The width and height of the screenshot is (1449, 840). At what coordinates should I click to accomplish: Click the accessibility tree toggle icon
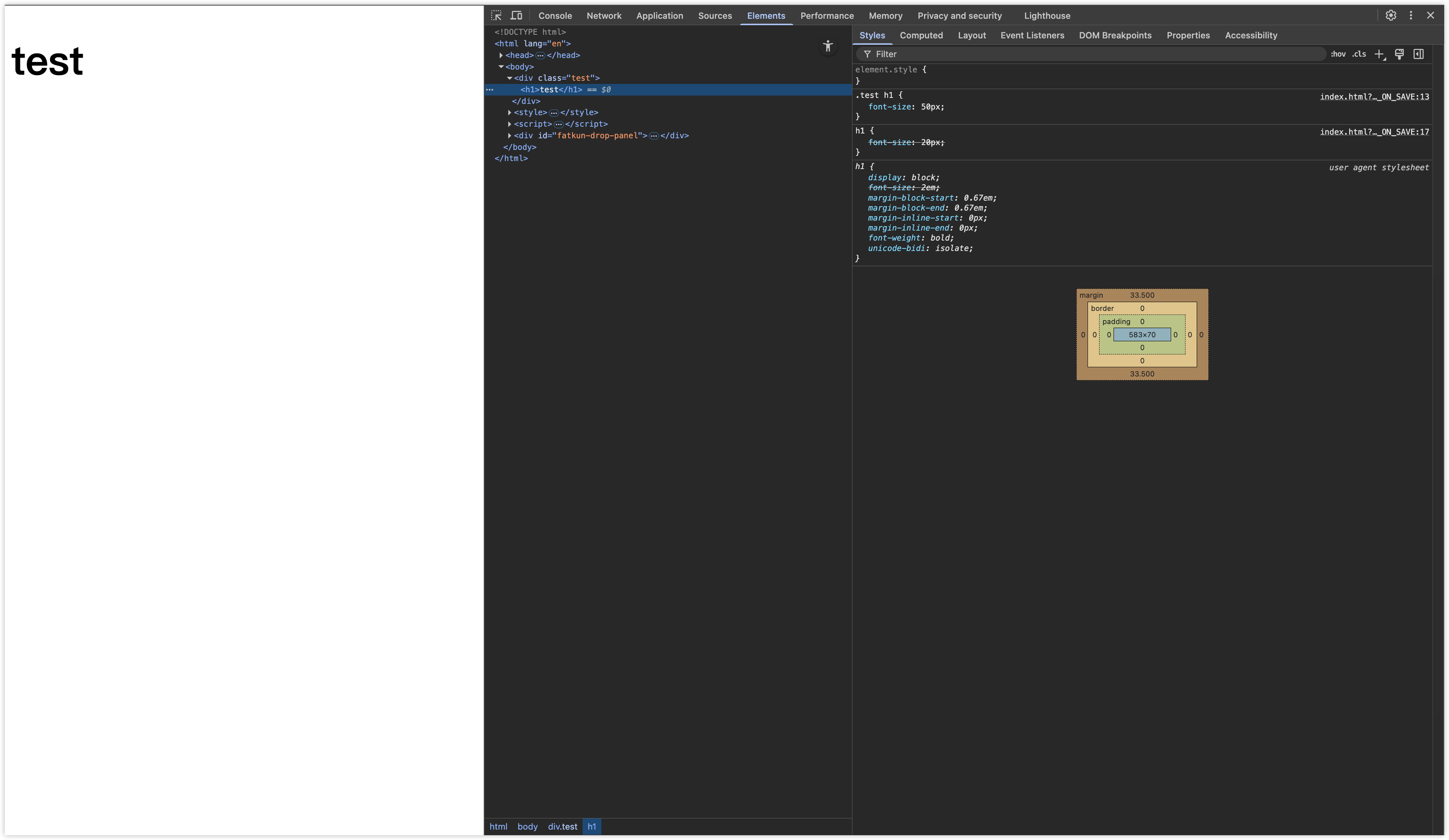coord(827,46)
